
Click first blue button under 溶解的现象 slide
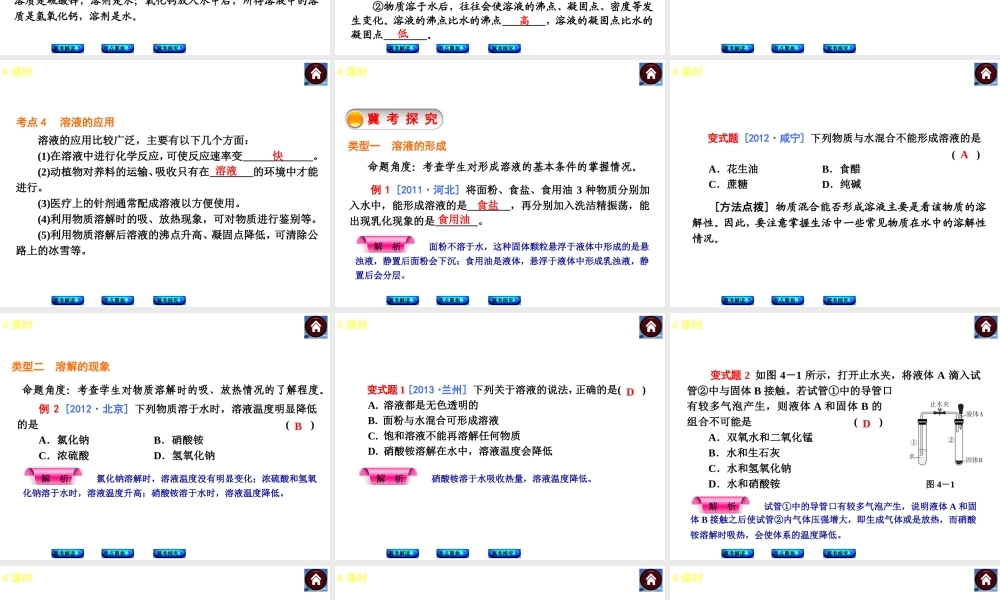coord(68,553)
